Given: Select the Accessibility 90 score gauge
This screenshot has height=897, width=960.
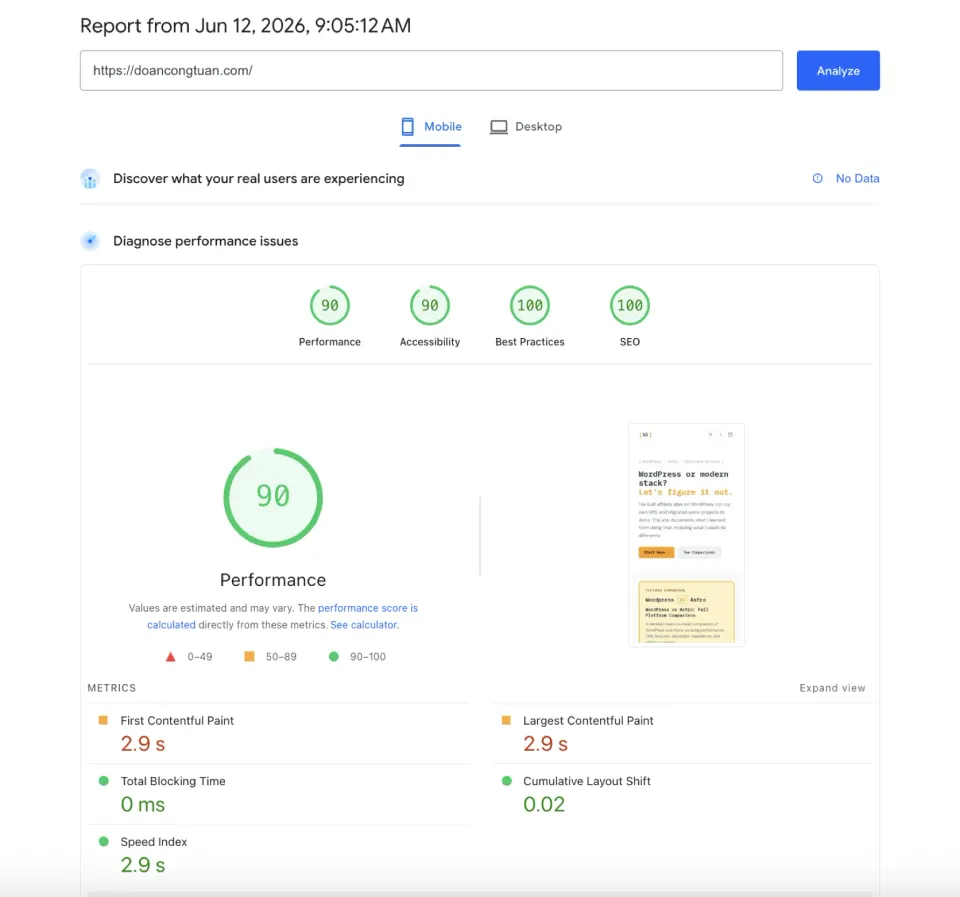Looking at the screenshot, I should tap(430, 305).
